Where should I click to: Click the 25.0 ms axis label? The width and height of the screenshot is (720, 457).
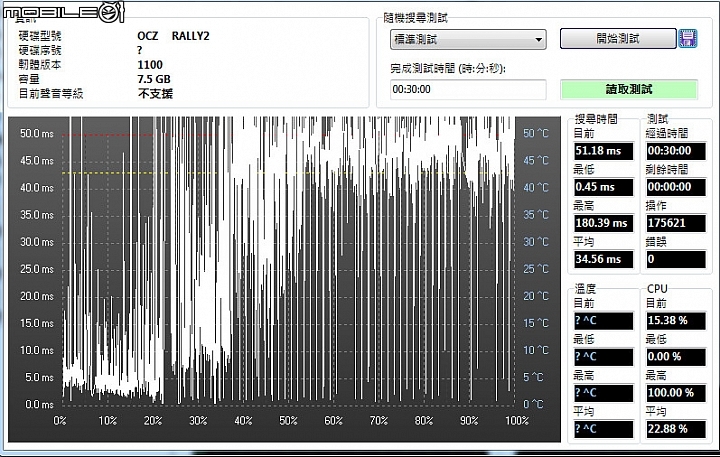point(37,269)
